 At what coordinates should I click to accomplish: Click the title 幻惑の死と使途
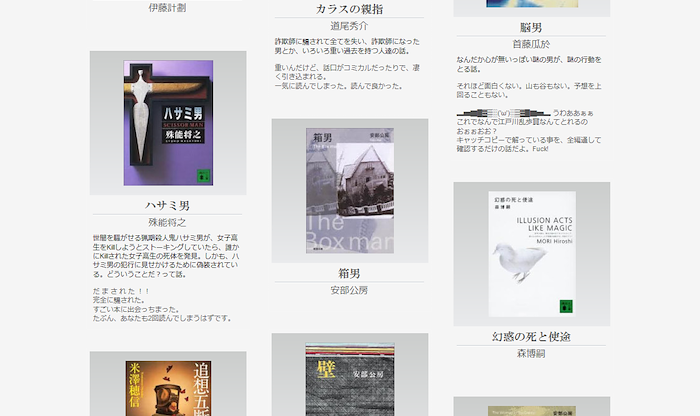click(x=531, y=337)
